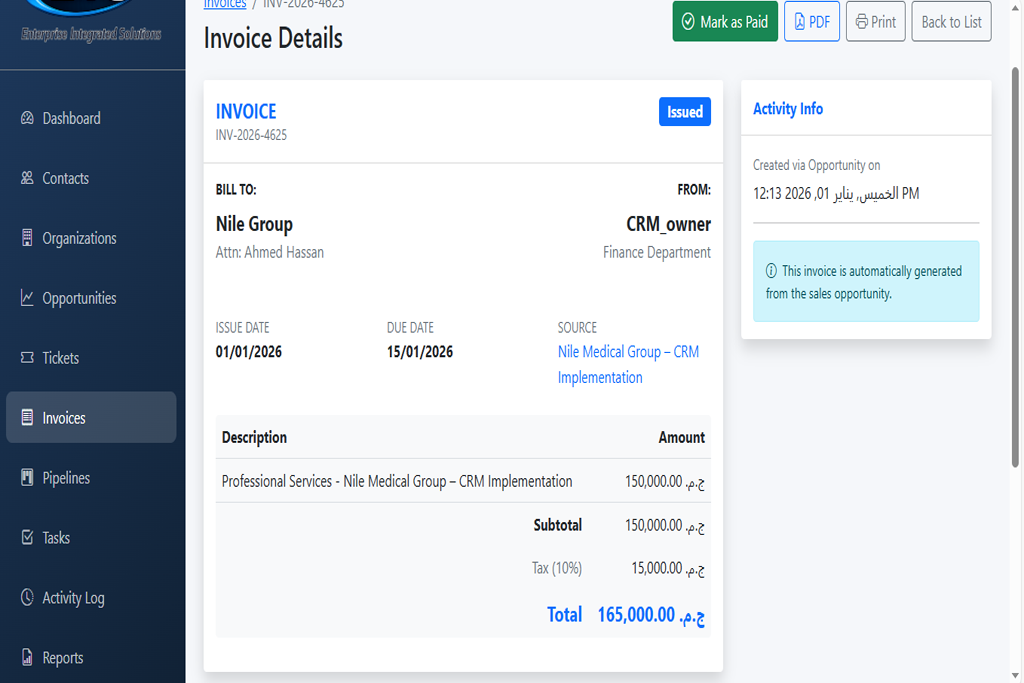Screen dimensions: 1024x683
Task: Select the Opportunities chart icon
Action: point(25,298)
